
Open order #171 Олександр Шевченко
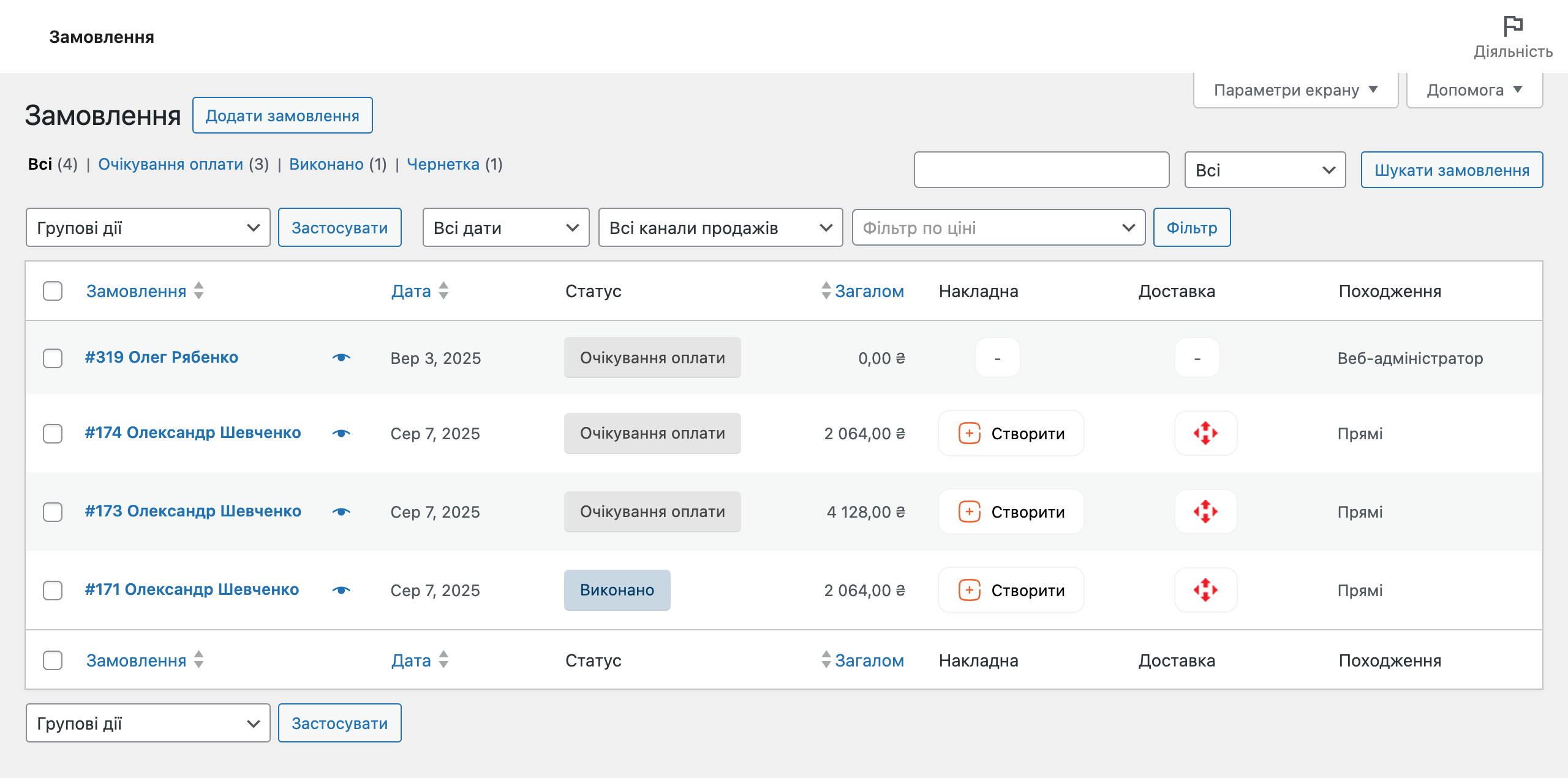tap(192, 590)
